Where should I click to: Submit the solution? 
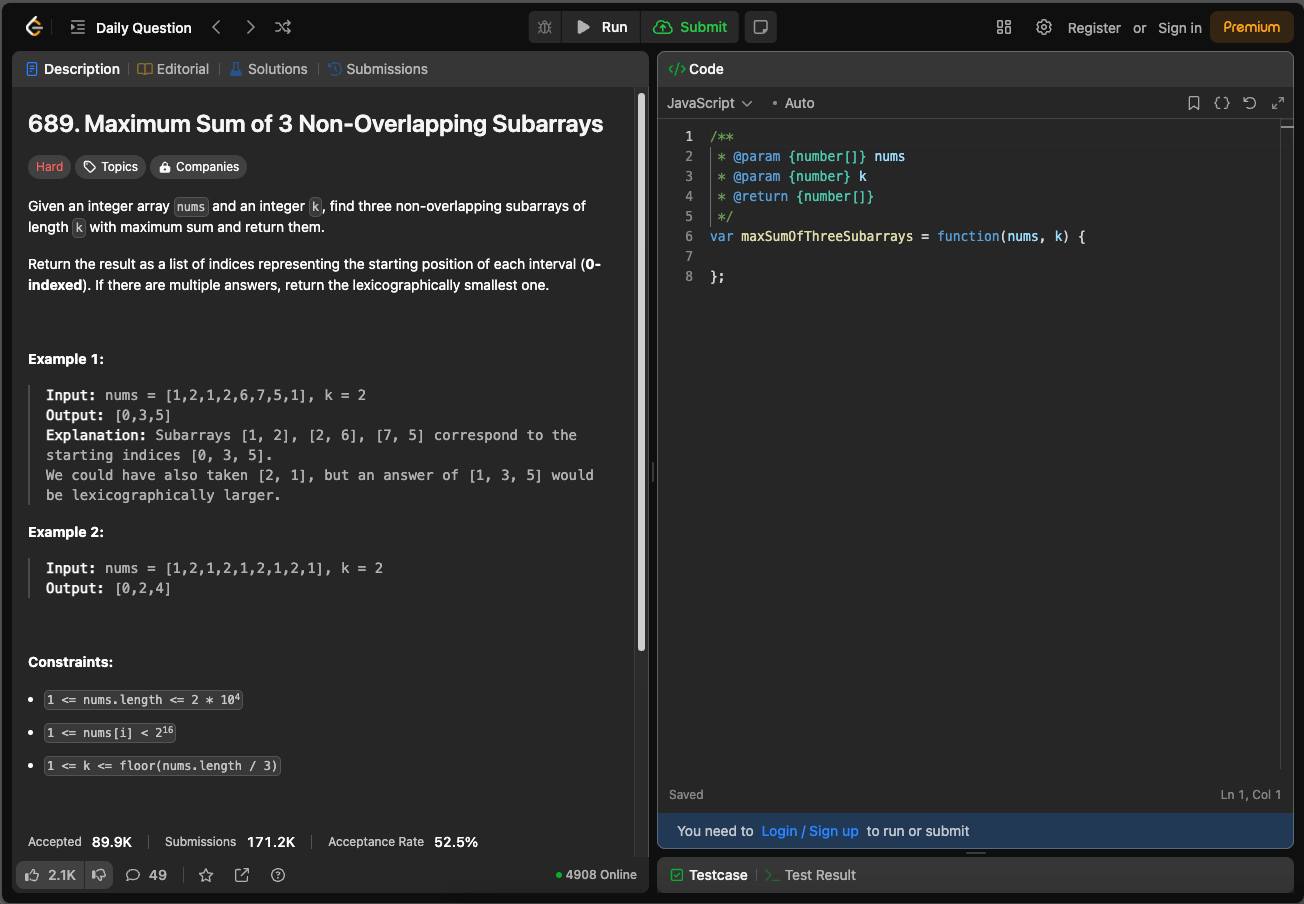tap(690, 27)
